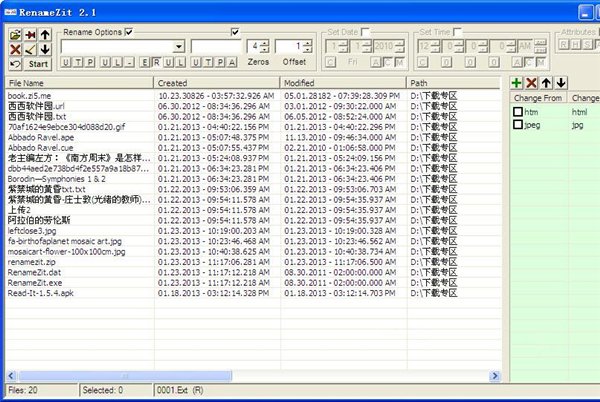Minimize the RenameZit window
Screen dimensions: 600x402
click(x=585, y=12)
